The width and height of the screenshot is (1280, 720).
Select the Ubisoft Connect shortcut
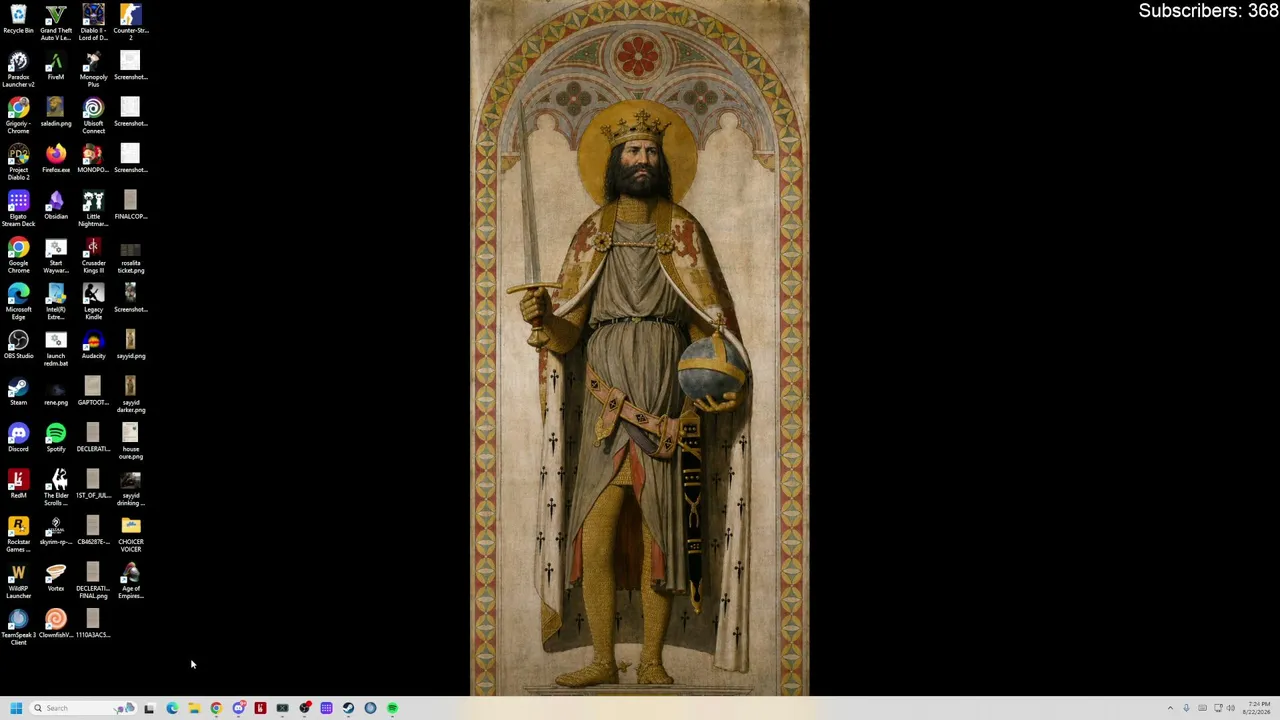point(93,116)
